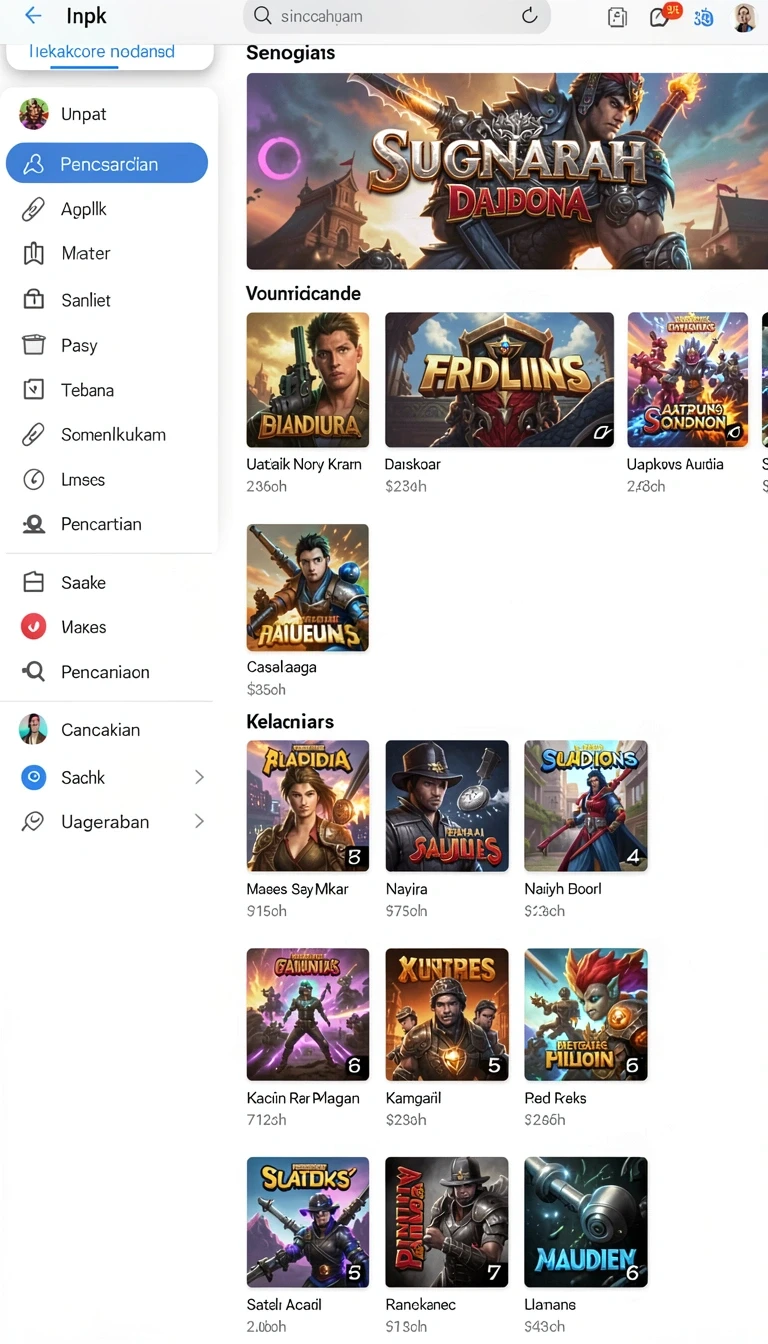Click the 'Casalaaga' game title
Image resolution: width=768 pixels, height=1344 pixels.
coord(282,667)
